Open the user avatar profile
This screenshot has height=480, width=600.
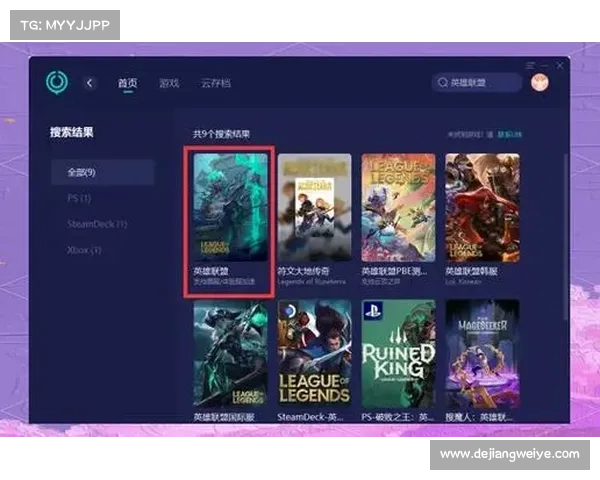click(x=540, y=83)
